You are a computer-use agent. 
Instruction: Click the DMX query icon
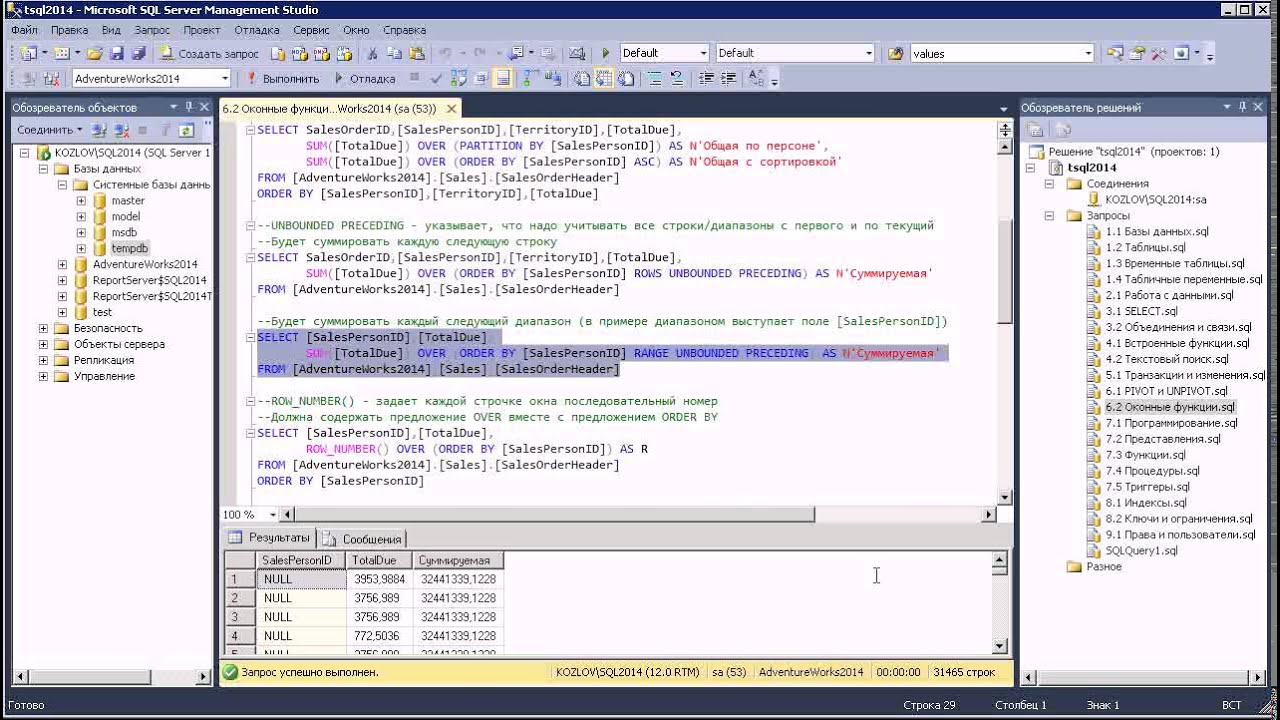click(x=321, y=53)
